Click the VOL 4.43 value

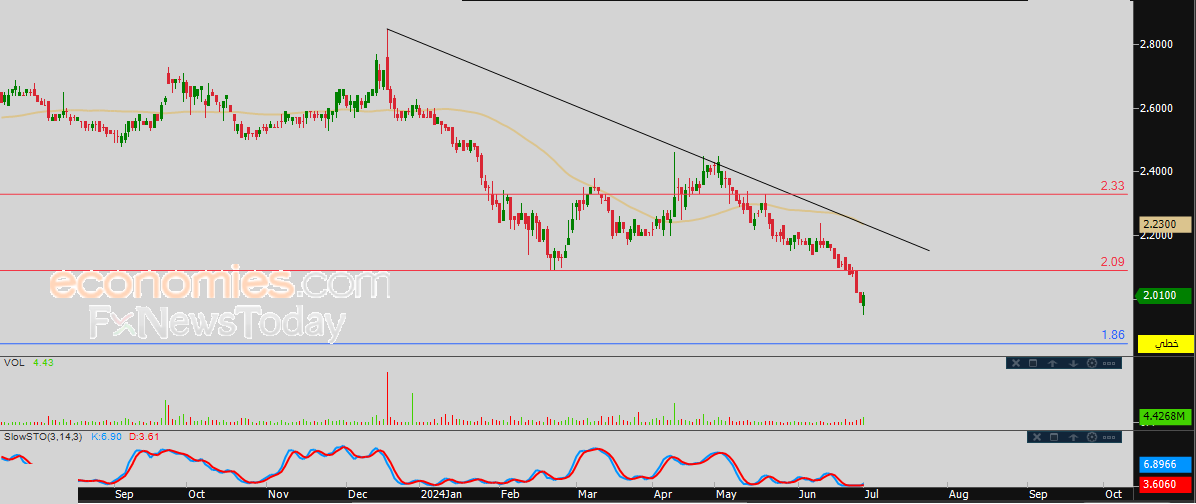tap(44, 363)
